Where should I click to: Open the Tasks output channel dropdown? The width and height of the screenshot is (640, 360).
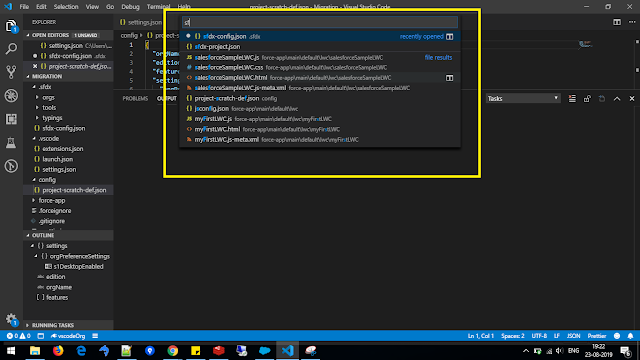tap(523, 98)
